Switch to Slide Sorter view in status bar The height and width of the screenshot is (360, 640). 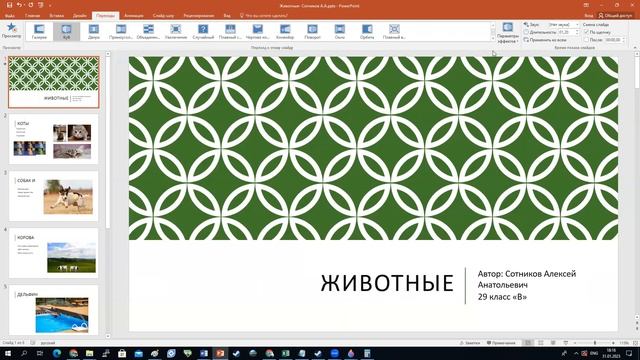click(x=540, y=343)
